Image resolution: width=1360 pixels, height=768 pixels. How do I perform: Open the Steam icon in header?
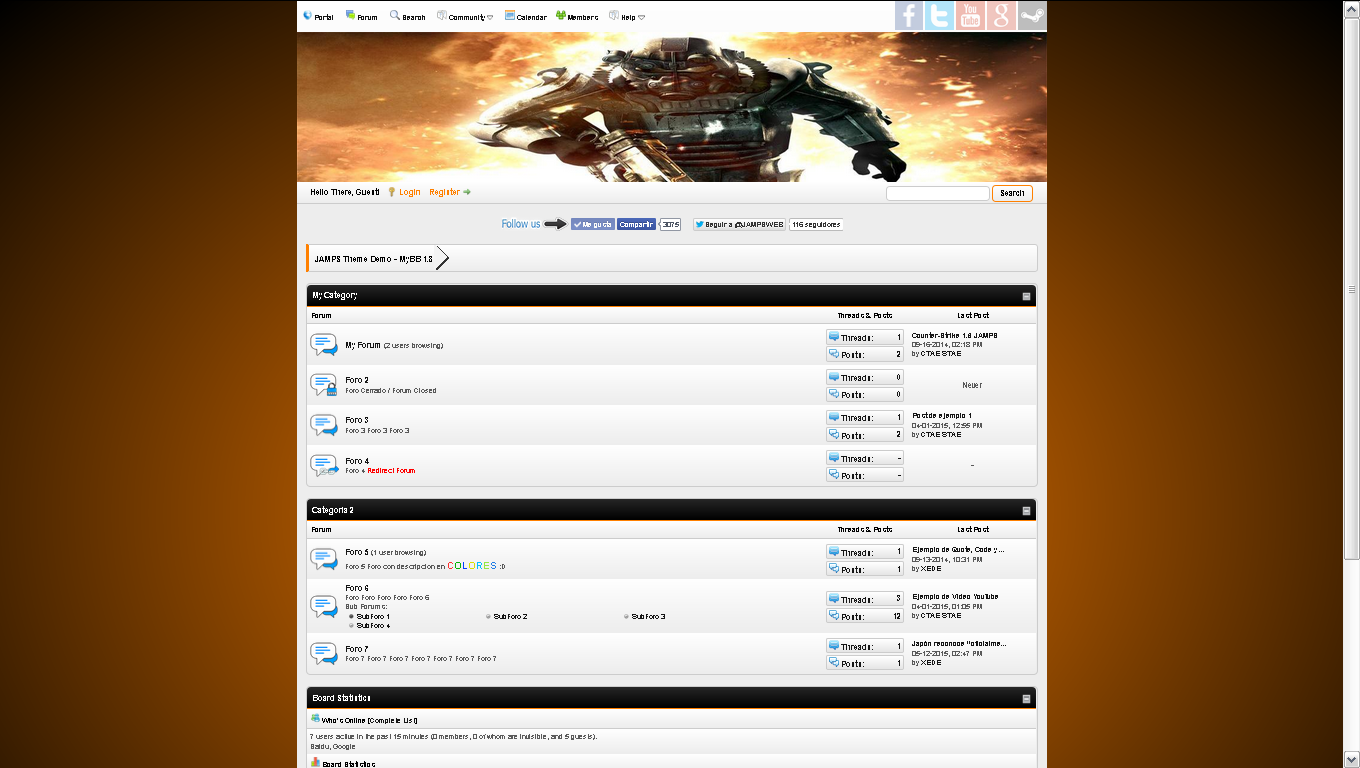(1032, 16)
